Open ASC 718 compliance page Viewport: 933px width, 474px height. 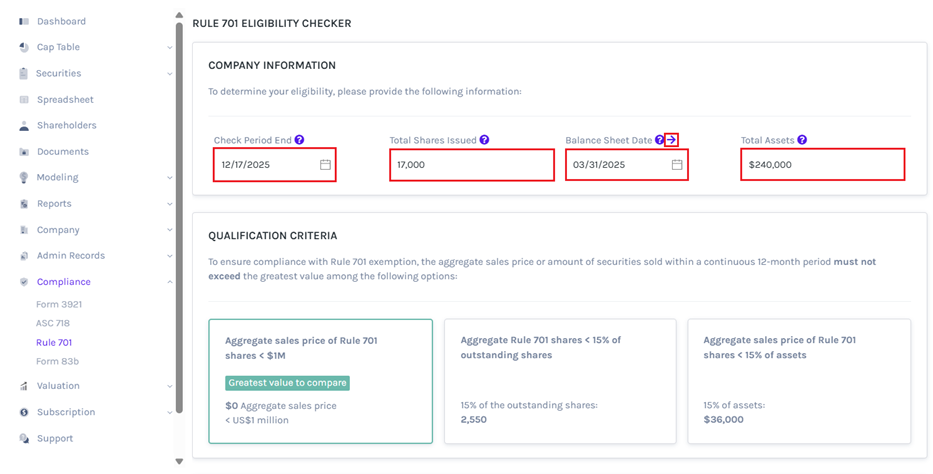pyautogui.click(x=53, y=323)
